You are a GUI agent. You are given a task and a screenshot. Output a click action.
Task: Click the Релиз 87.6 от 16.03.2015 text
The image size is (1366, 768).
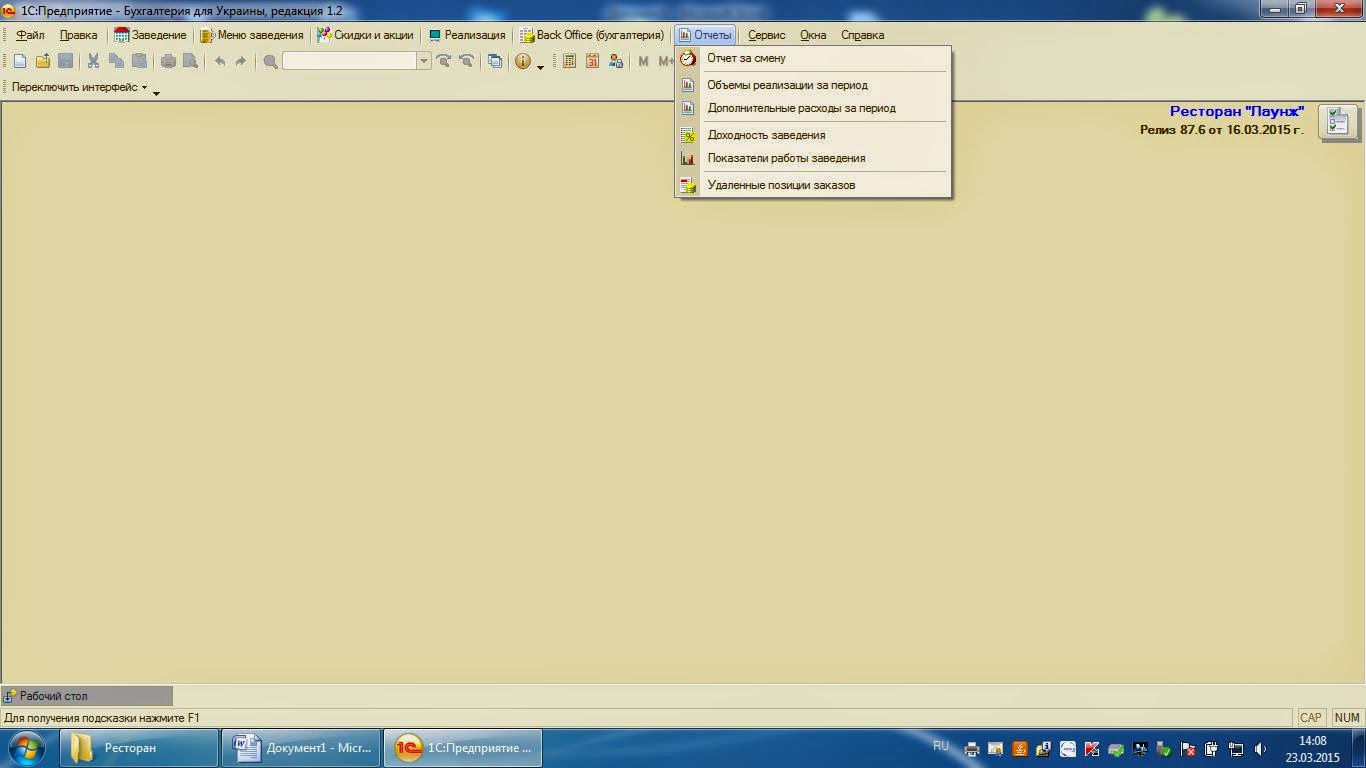click(1222, 130)
